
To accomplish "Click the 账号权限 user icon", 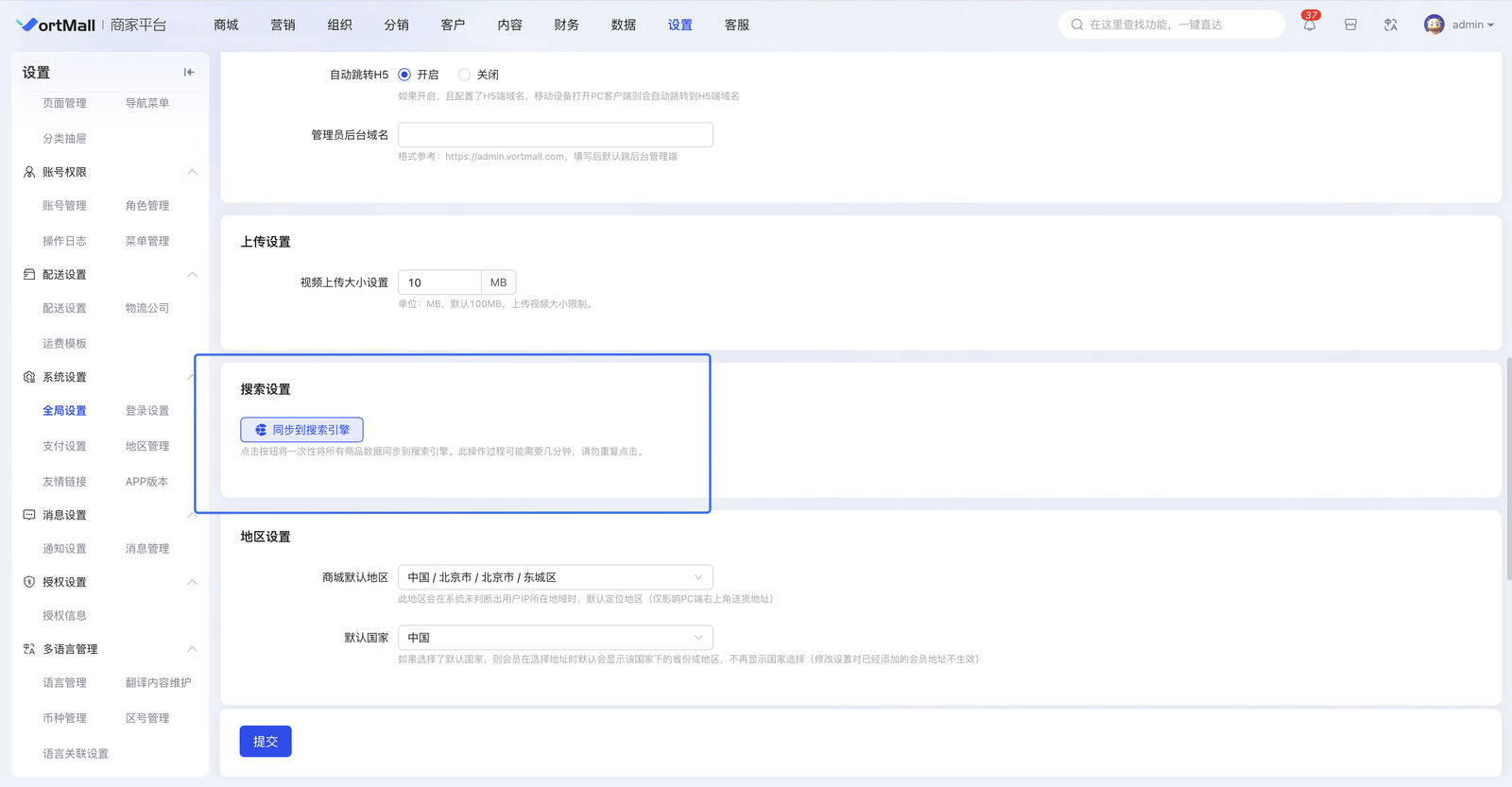I will 29,172.
